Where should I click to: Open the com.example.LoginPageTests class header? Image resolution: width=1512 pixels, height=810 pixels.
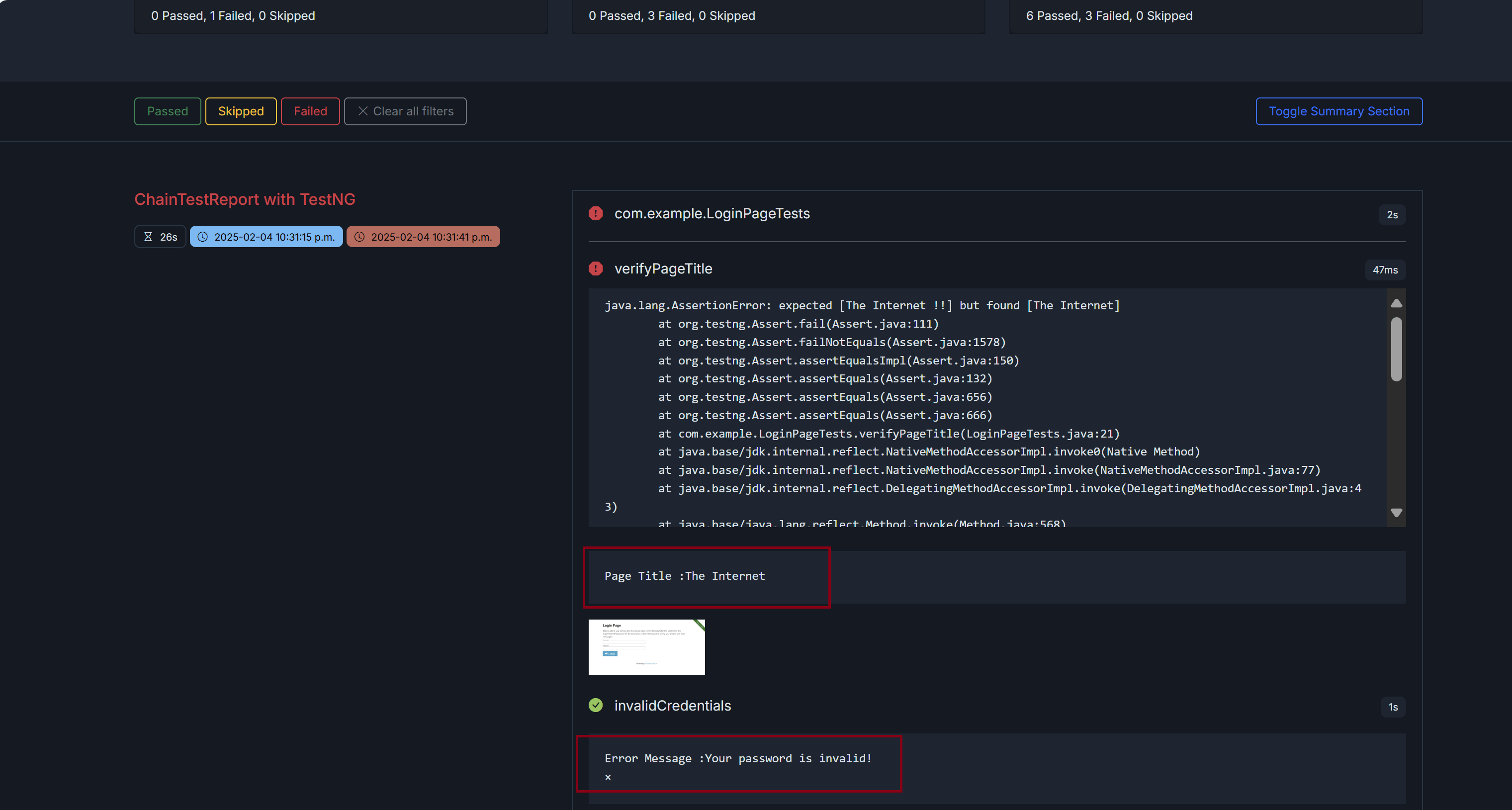pos(712,214)
